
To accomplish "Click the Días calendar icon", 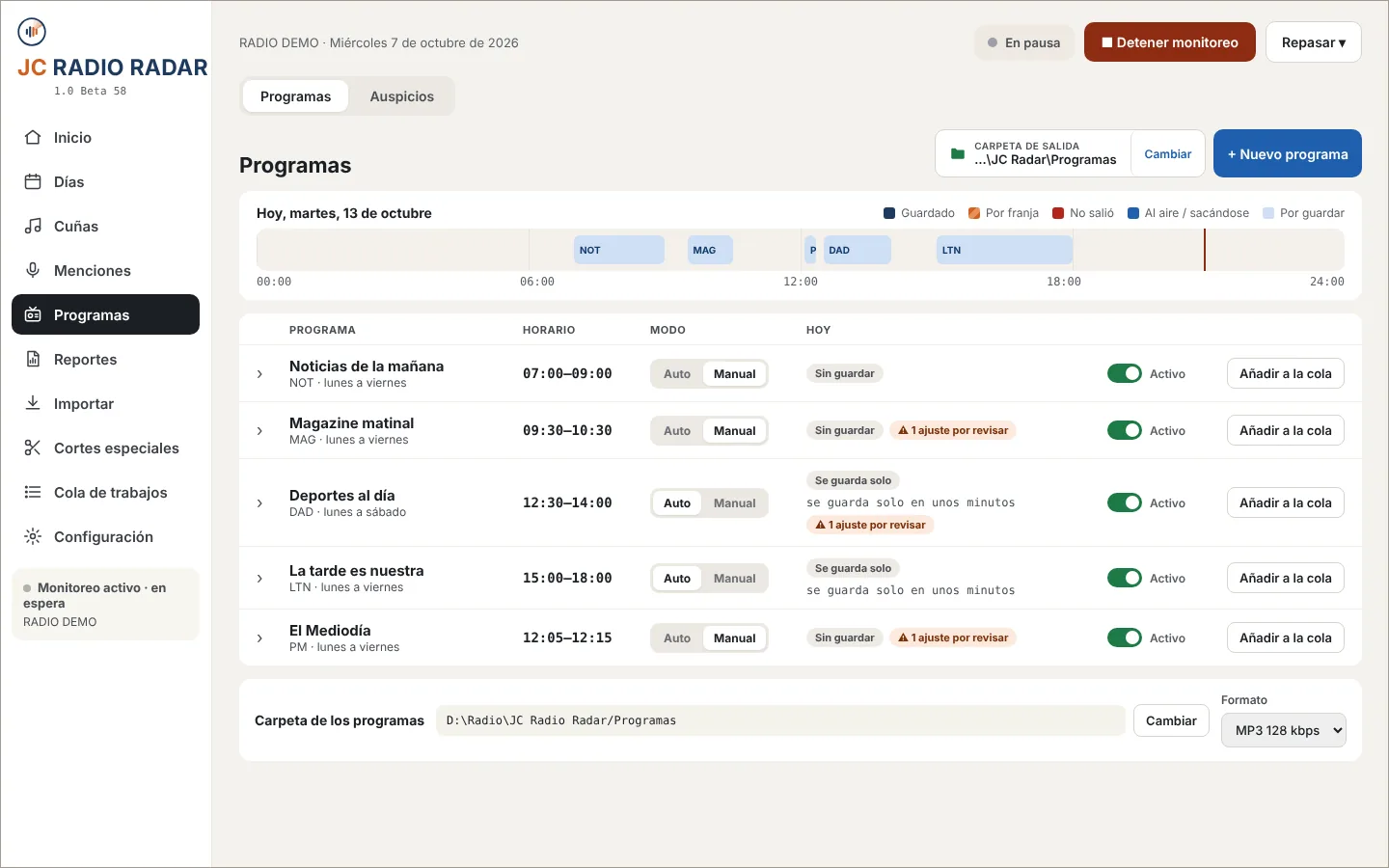I will tap(33, 182).
